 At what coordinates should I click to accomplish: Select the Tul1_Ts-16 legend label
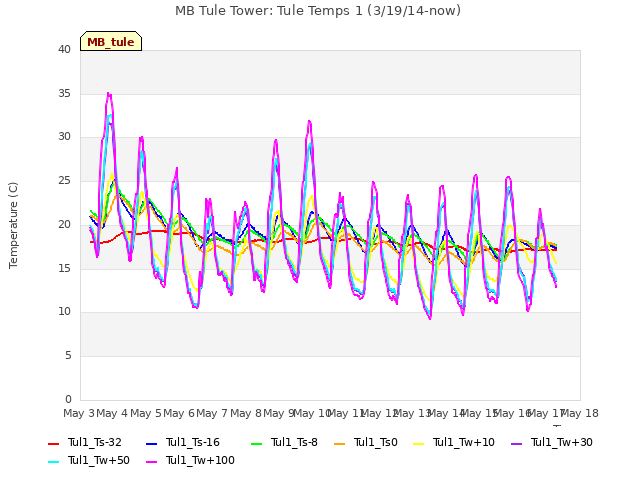point(193,442)
